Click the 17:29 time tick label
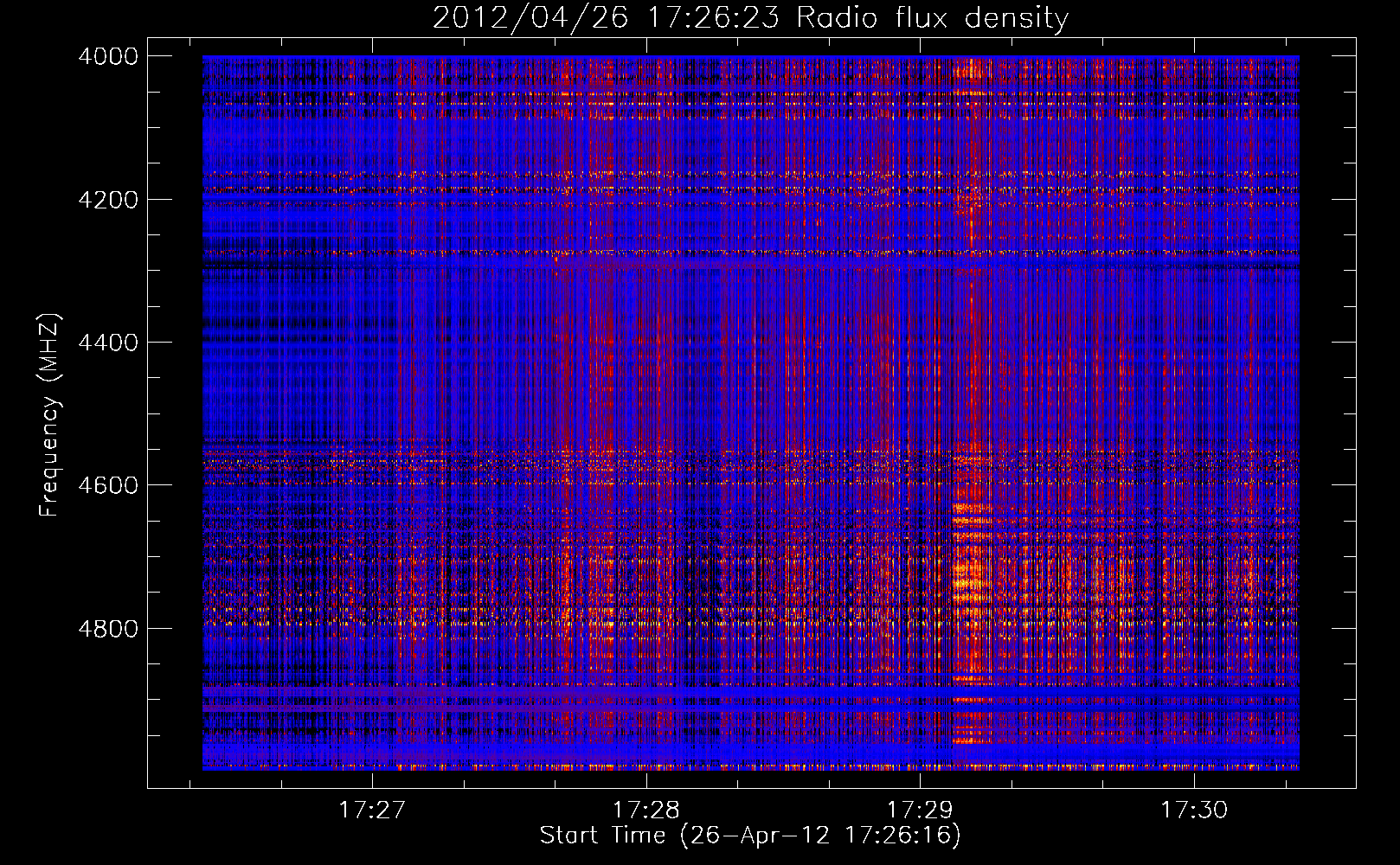1400x865 pixels. (920, 810)
